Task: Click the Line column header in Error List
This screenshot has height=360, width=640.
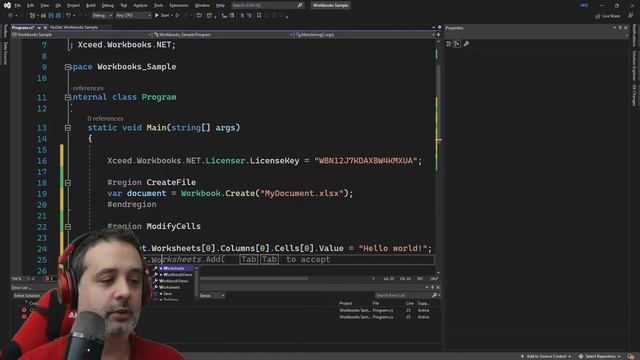Action: (x=409, y=303)
